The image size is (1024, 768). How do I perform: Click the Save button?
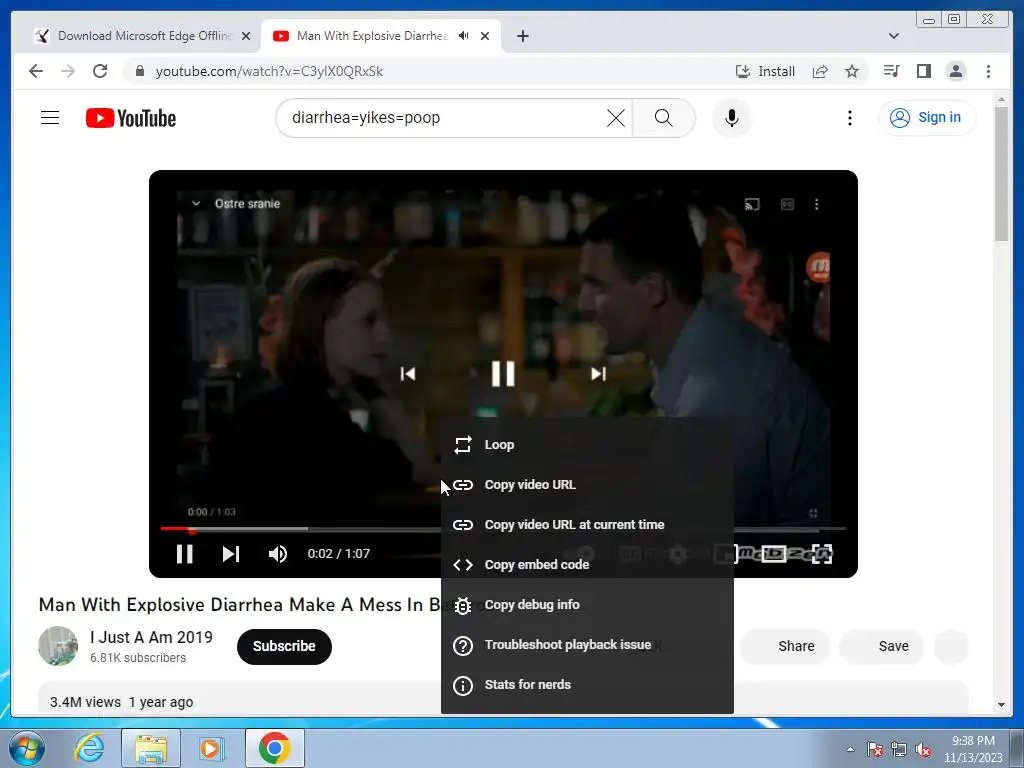(882, 646)
